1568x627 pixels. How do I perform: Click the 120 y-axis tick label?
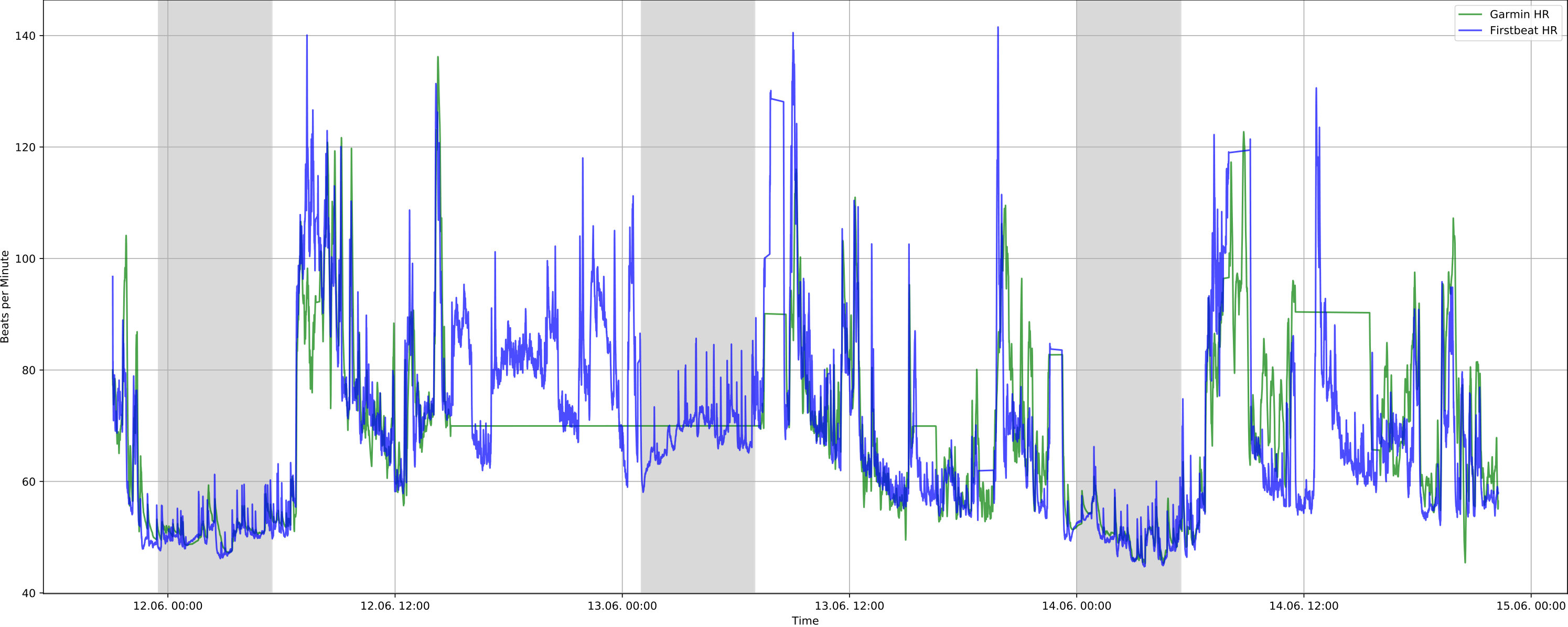tap(25, 147)
